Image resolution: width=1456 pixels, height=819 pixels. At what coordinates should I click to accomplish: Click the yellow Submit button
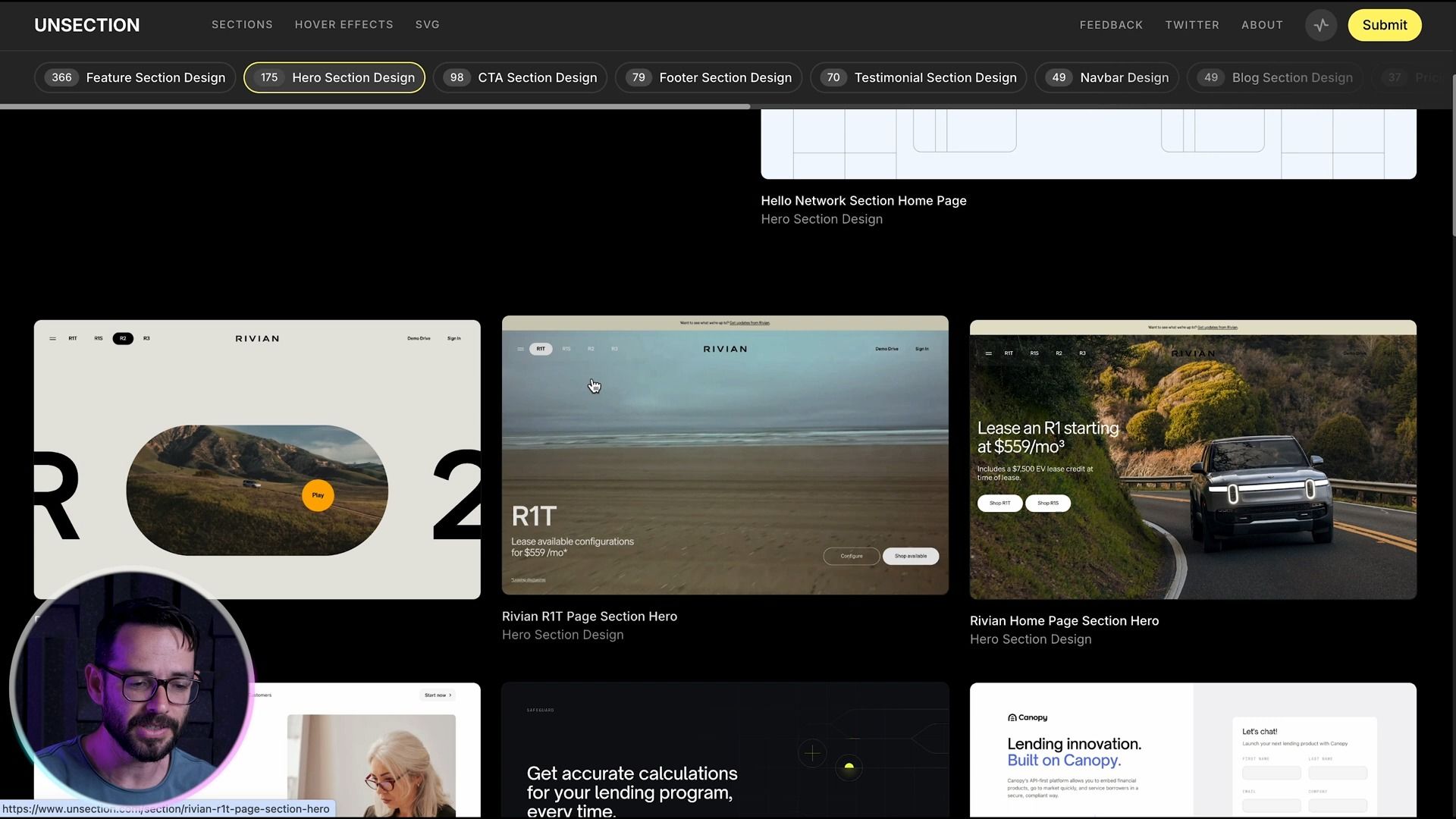(1384, 25)
